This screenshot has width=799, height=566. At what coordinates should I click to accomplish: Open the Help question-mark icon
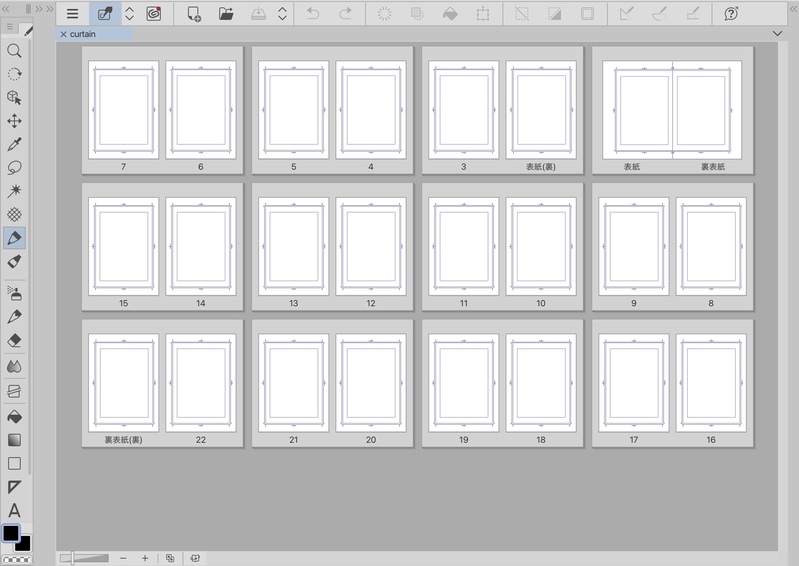coord(731,14)
